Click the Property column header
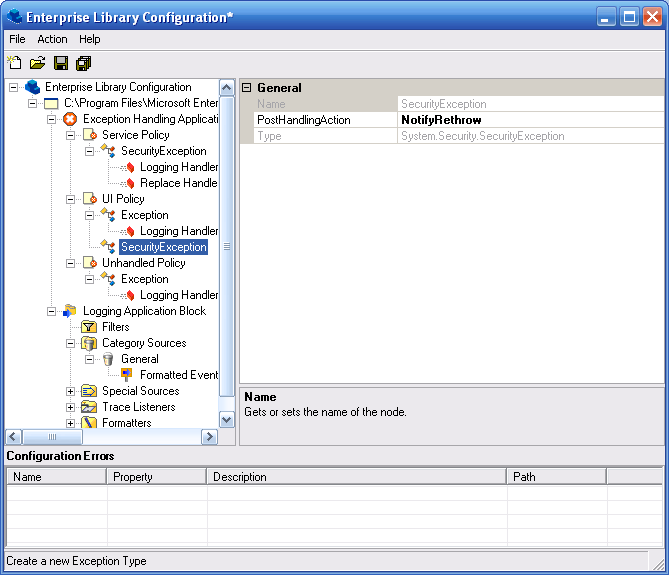Image resolution: width=669 pixels, height=575 pixels. [x=157, y=476]
